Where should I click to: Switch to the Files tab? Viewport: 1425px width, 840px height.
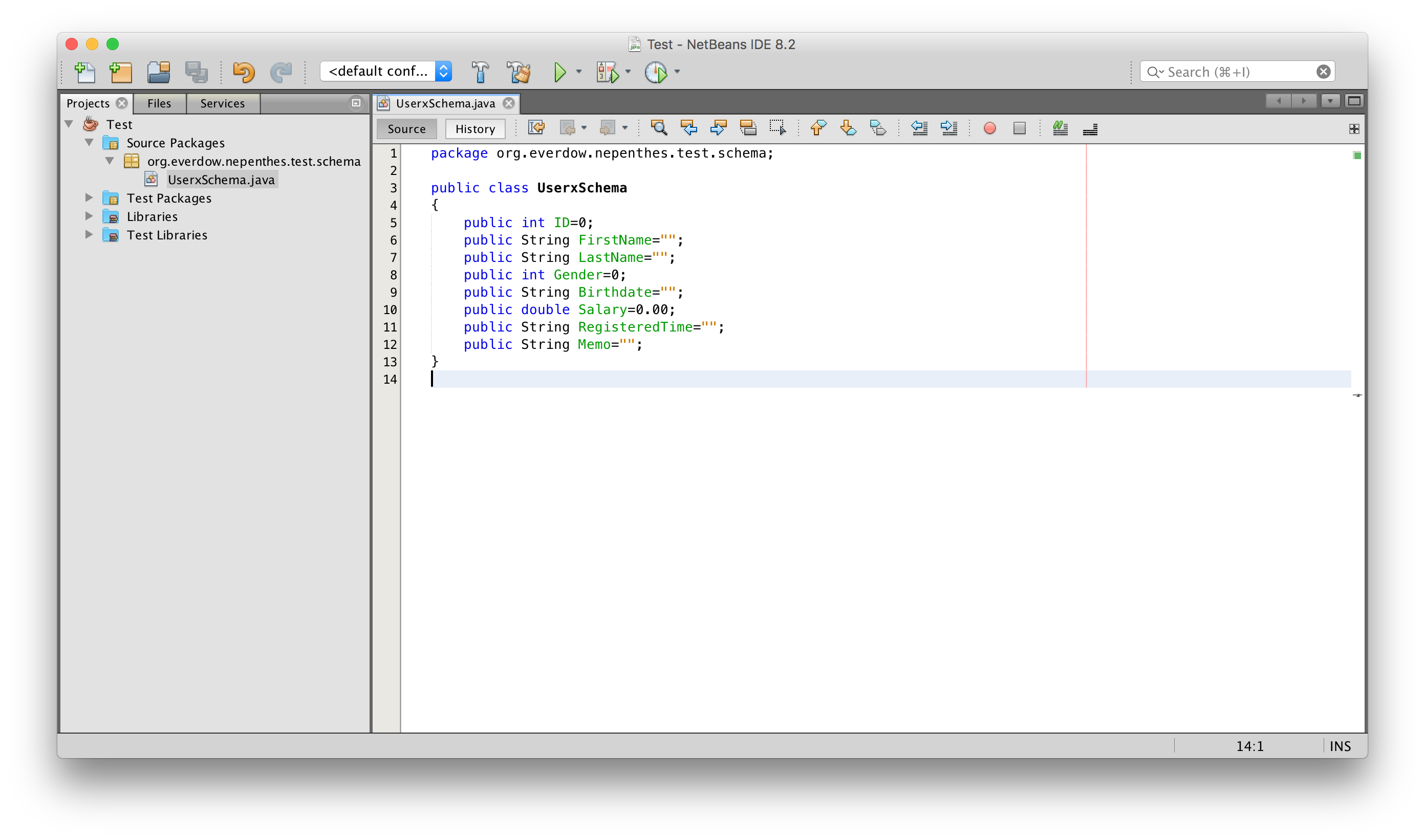pos(159,103)
